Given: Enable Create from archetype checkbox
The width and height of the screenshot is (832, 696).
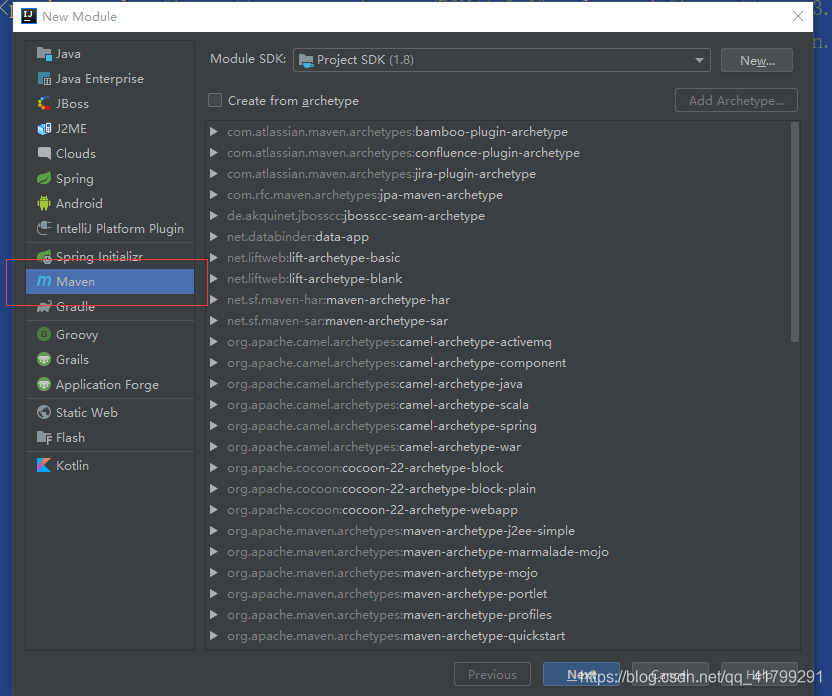Looking at the screenshot, I should [215, 100].
